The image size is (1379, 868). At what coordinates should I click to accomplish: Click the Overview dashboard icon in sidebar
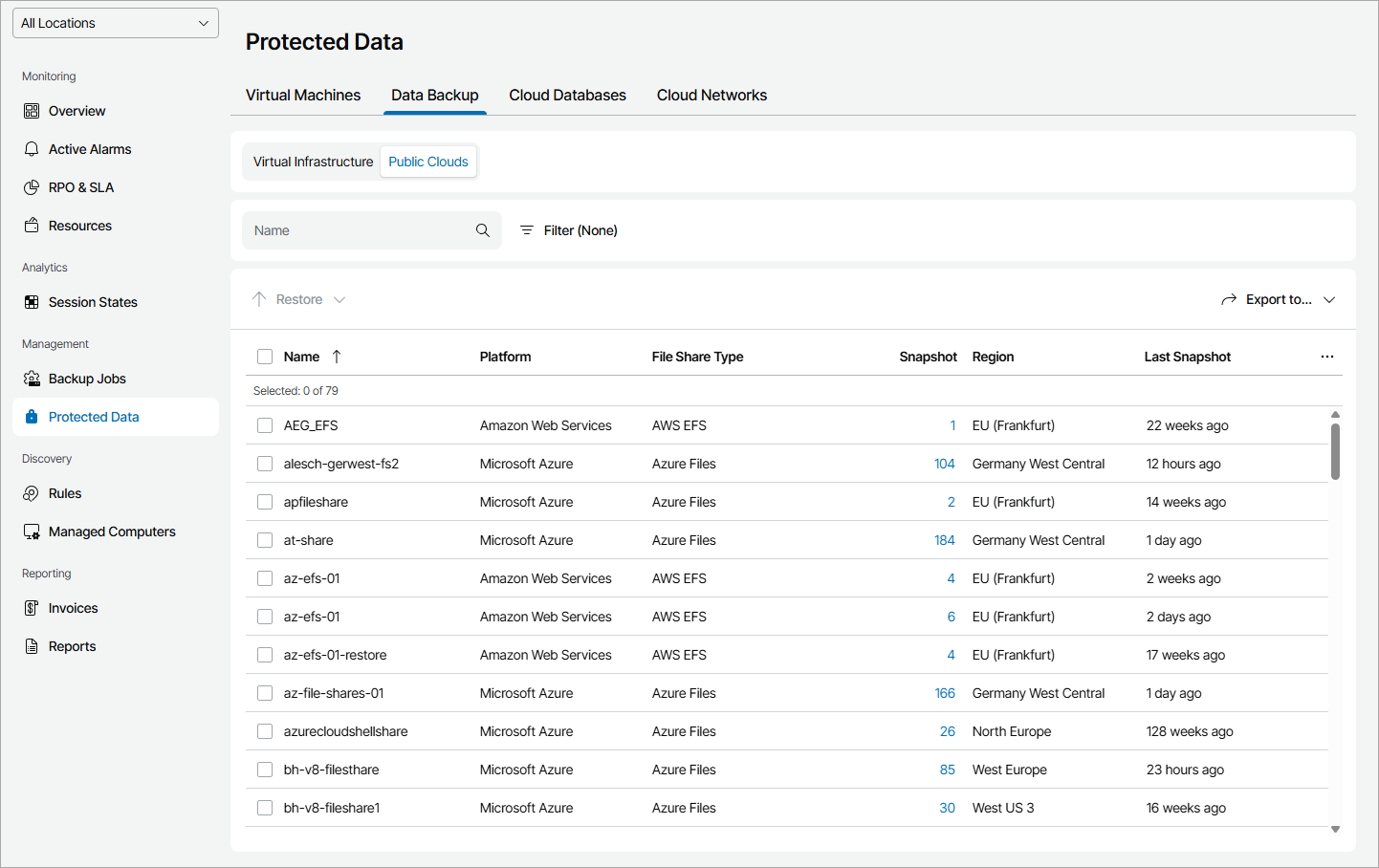pos(32,111)
